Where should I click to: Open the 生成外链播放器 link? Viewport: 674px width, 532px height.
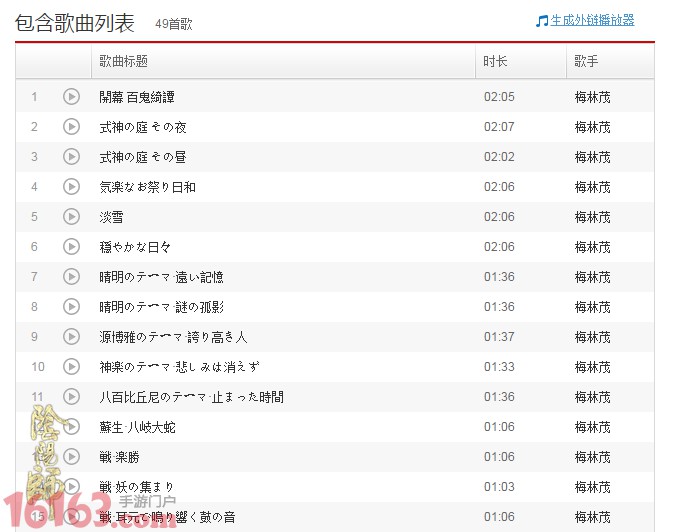pyautogui.click(x=592, y=20)
